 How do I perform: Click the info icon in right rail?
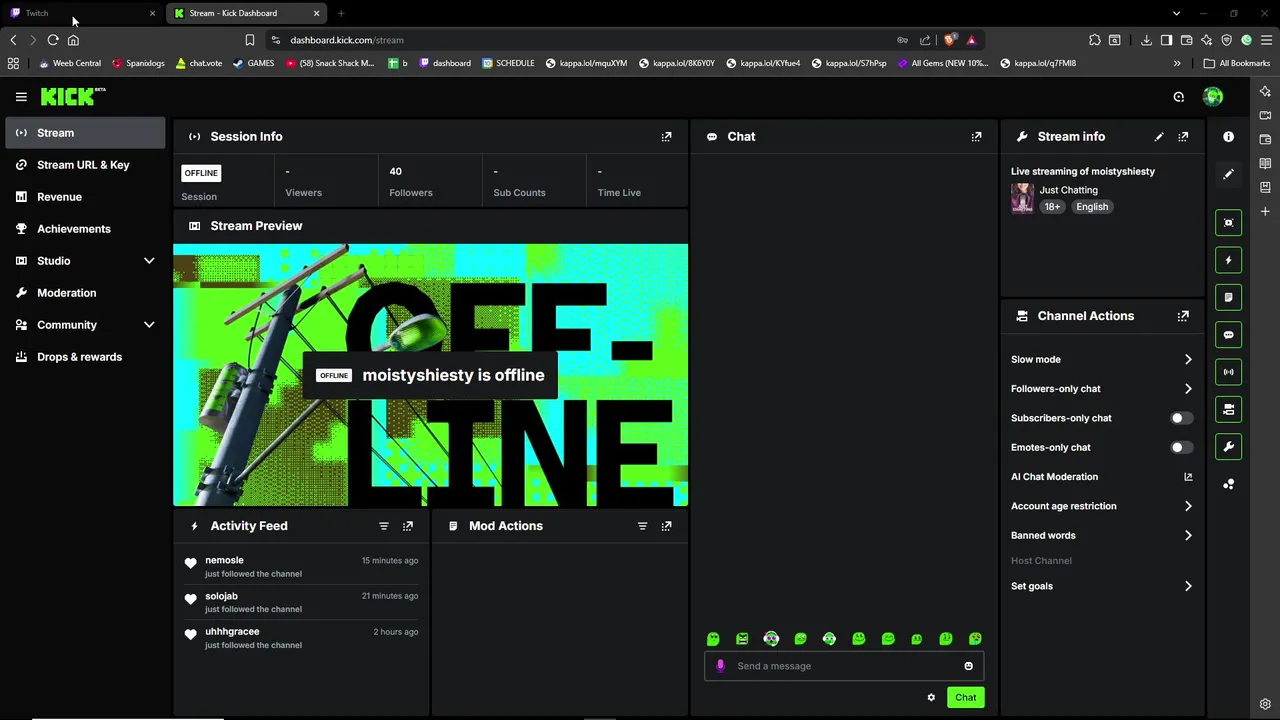1228,137
